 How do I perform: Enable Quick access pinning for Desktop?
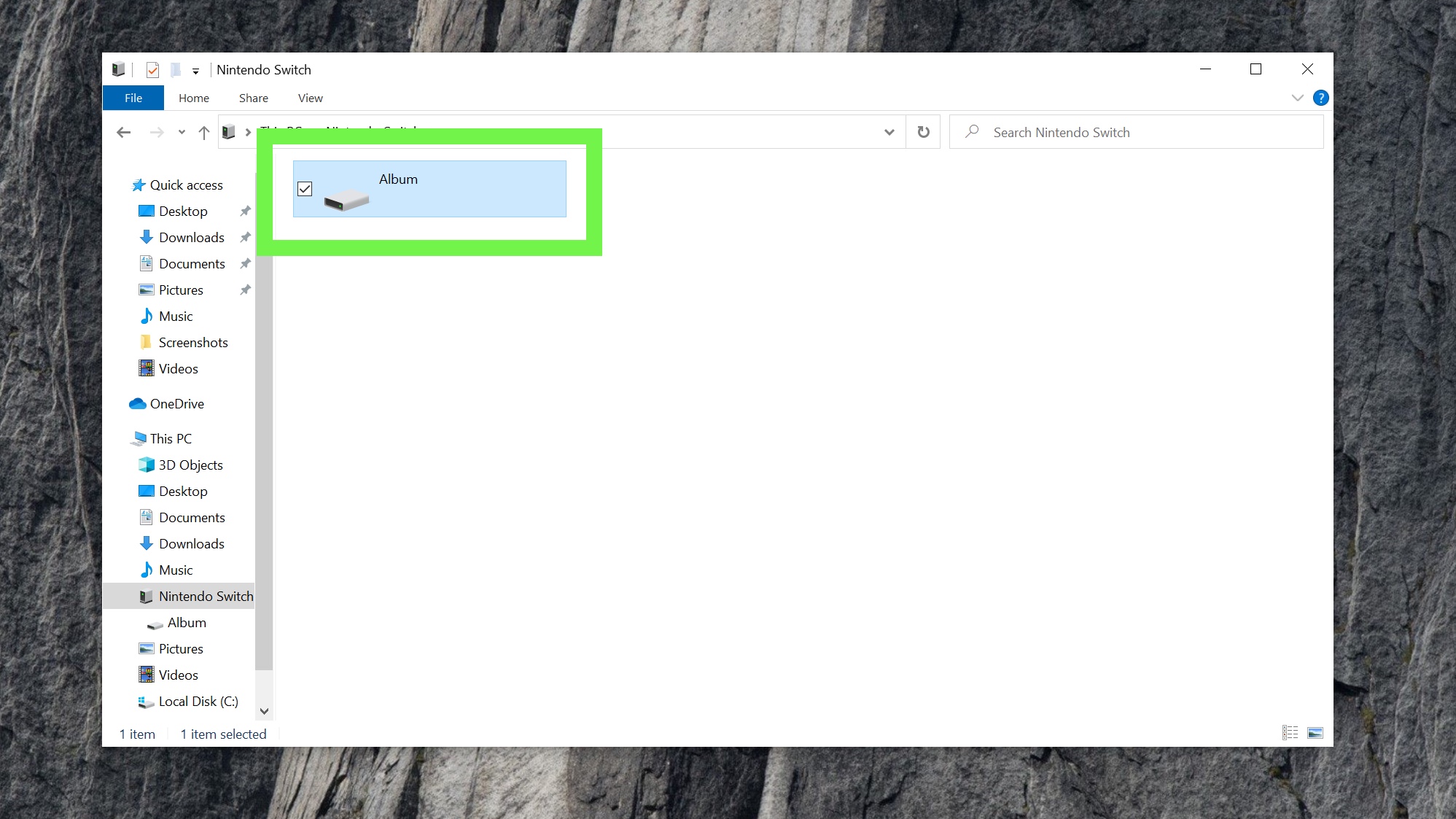click(246, 210)
